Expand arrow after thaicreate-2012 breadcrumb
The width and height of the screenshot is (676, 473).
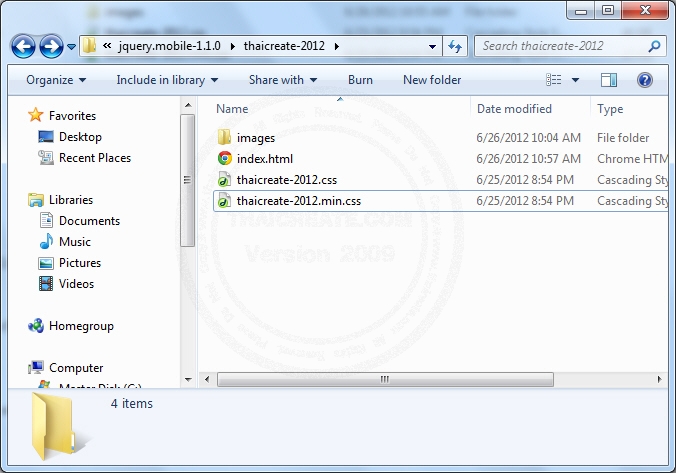pyautogui.click(x=337, y=46)
